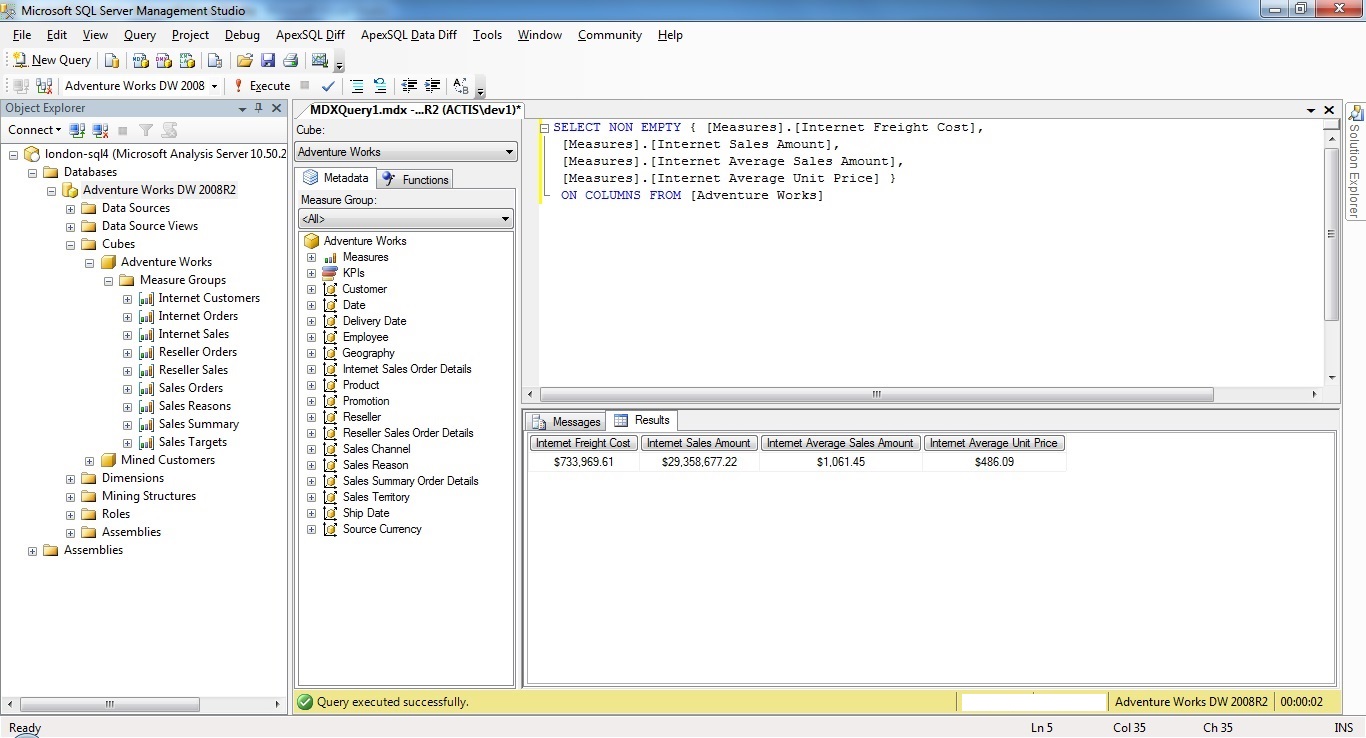Switch to the Metadata tab
The height and width of the screenshot is (738, 1366).
[336, 178]
